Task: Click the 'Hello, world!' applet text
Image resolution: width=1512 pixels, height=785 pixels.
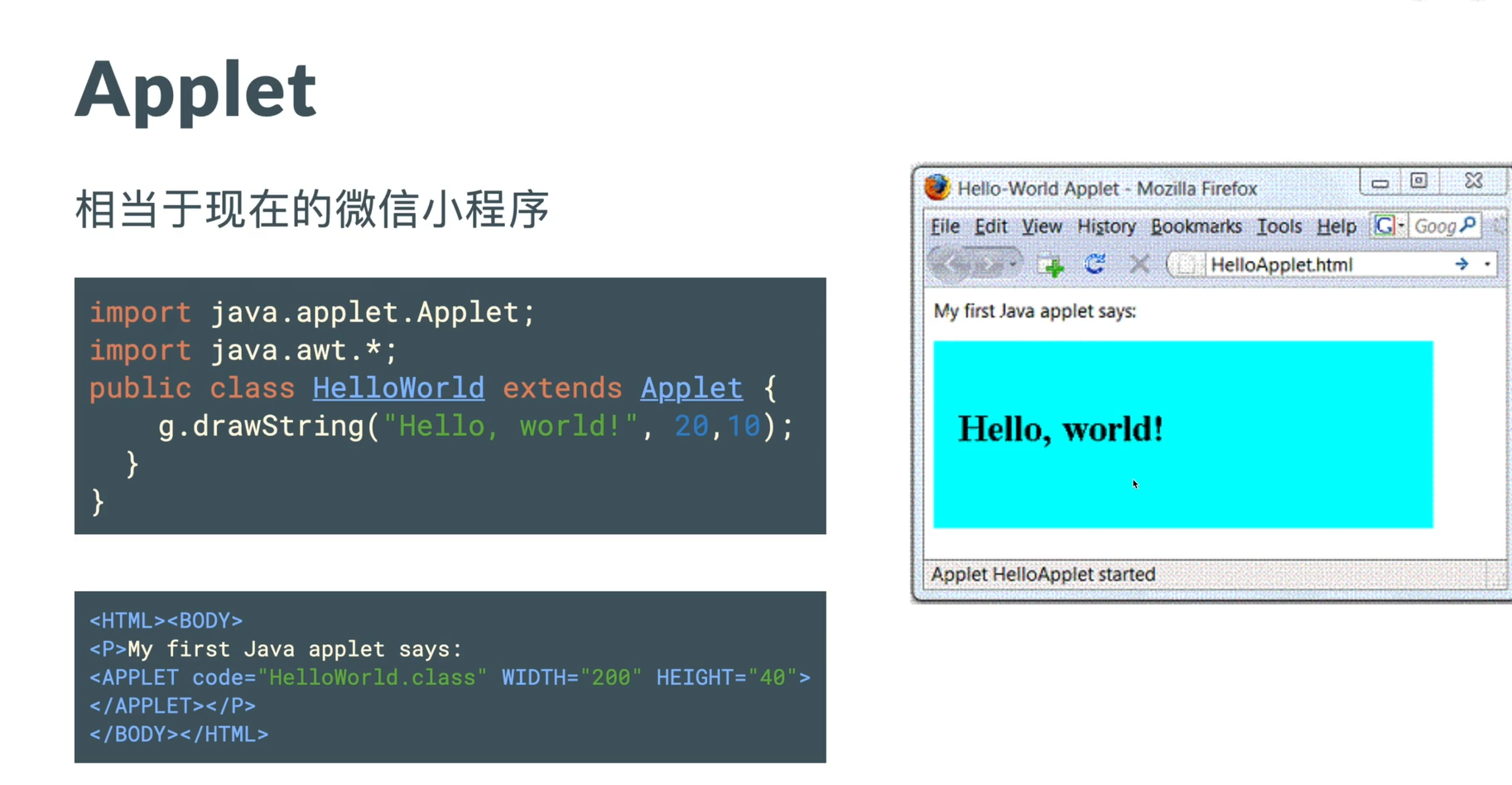Action: (x=1061, y=429)
